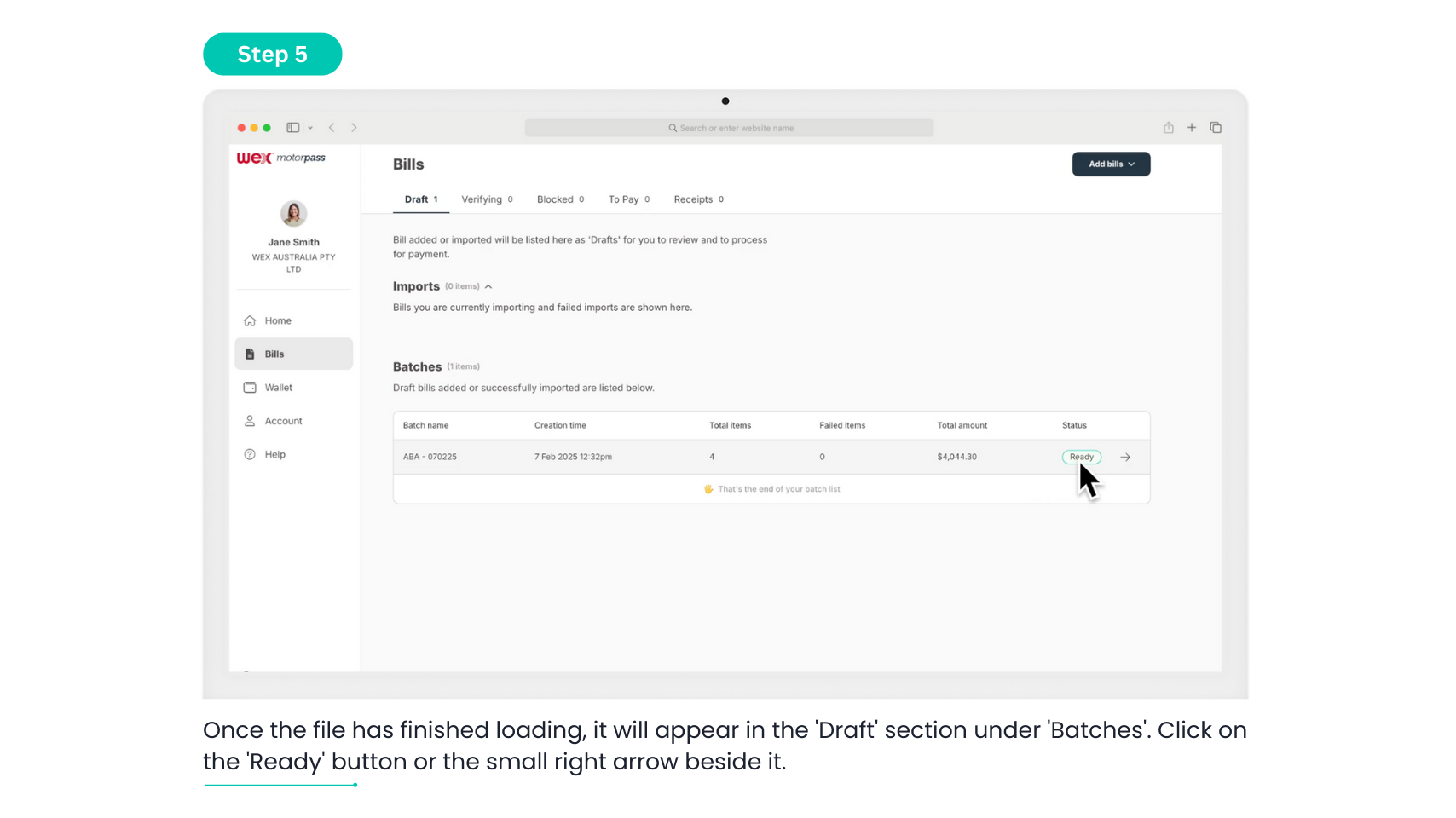1456x818 pixels.
Task: Open Home from the sidebar
Action: 278,321
